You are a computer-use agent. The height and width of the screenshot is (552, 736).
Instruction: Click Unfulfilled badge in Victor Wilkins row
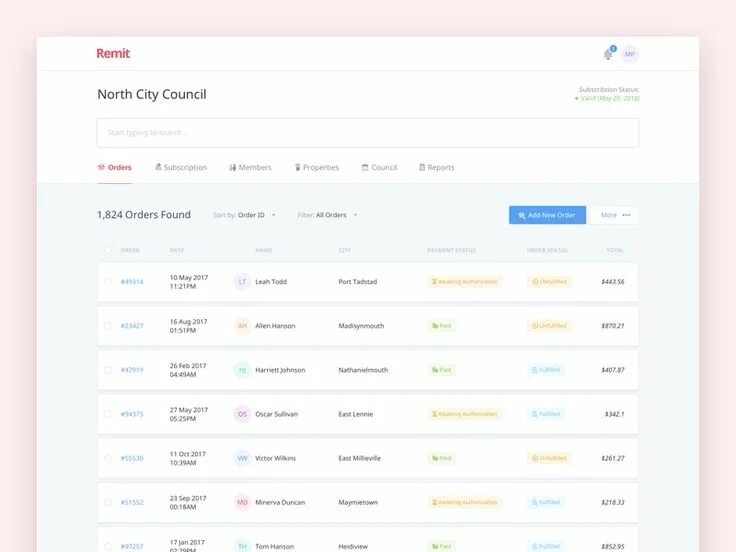[549, 458]
